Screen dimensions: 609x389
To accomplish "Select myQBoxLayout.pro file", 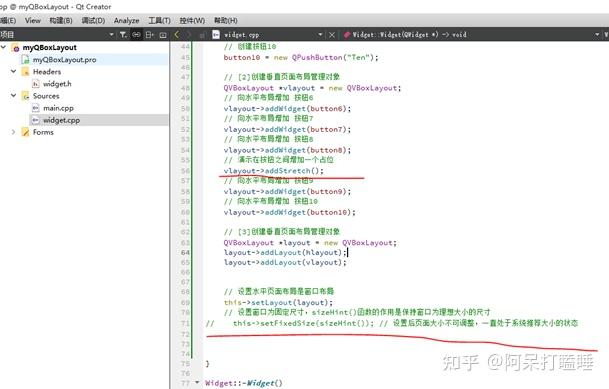I will coord(64,60).
